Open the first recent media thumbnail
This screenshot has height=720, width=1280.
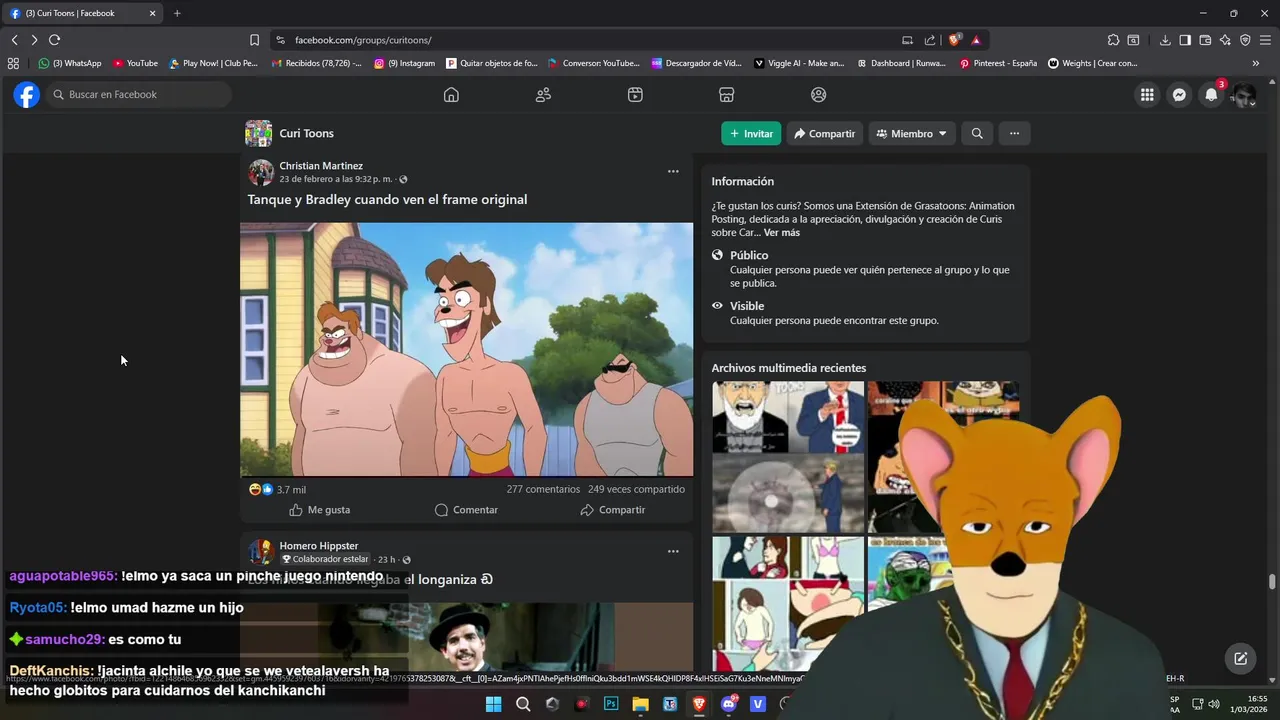point(788,417)
